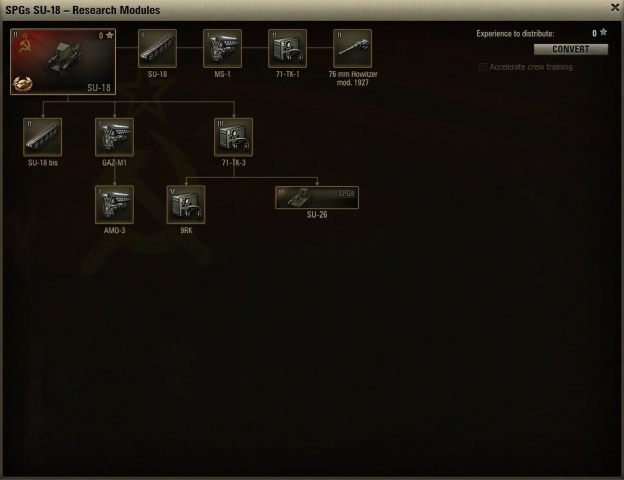This screenshot has width=624, height=480.
Task: Select the SU-18 suspension module icon
Action: click(157, 48)
